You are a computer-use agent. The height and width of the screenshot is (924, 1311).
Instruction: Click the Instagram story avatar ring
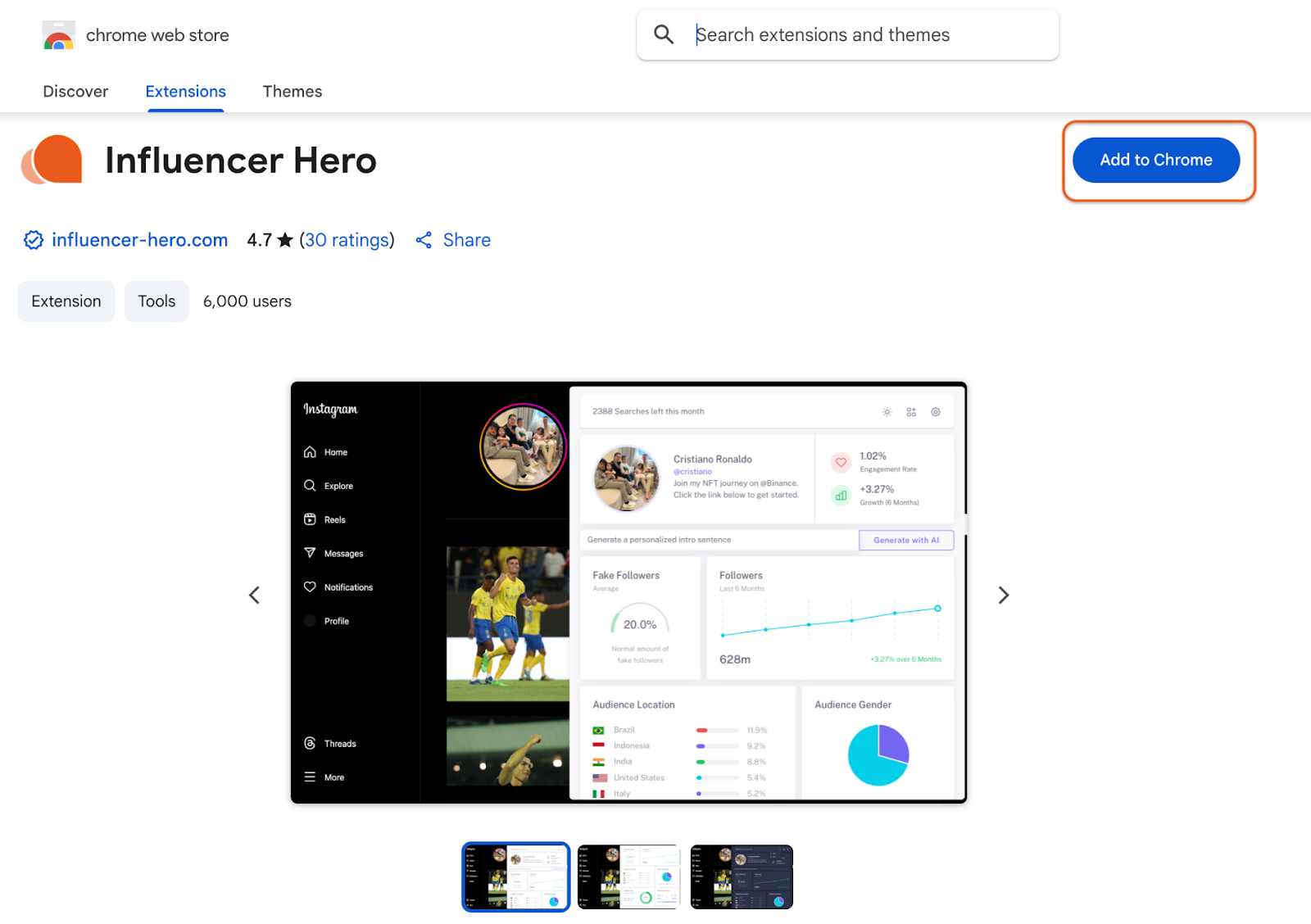pos(524,447)
